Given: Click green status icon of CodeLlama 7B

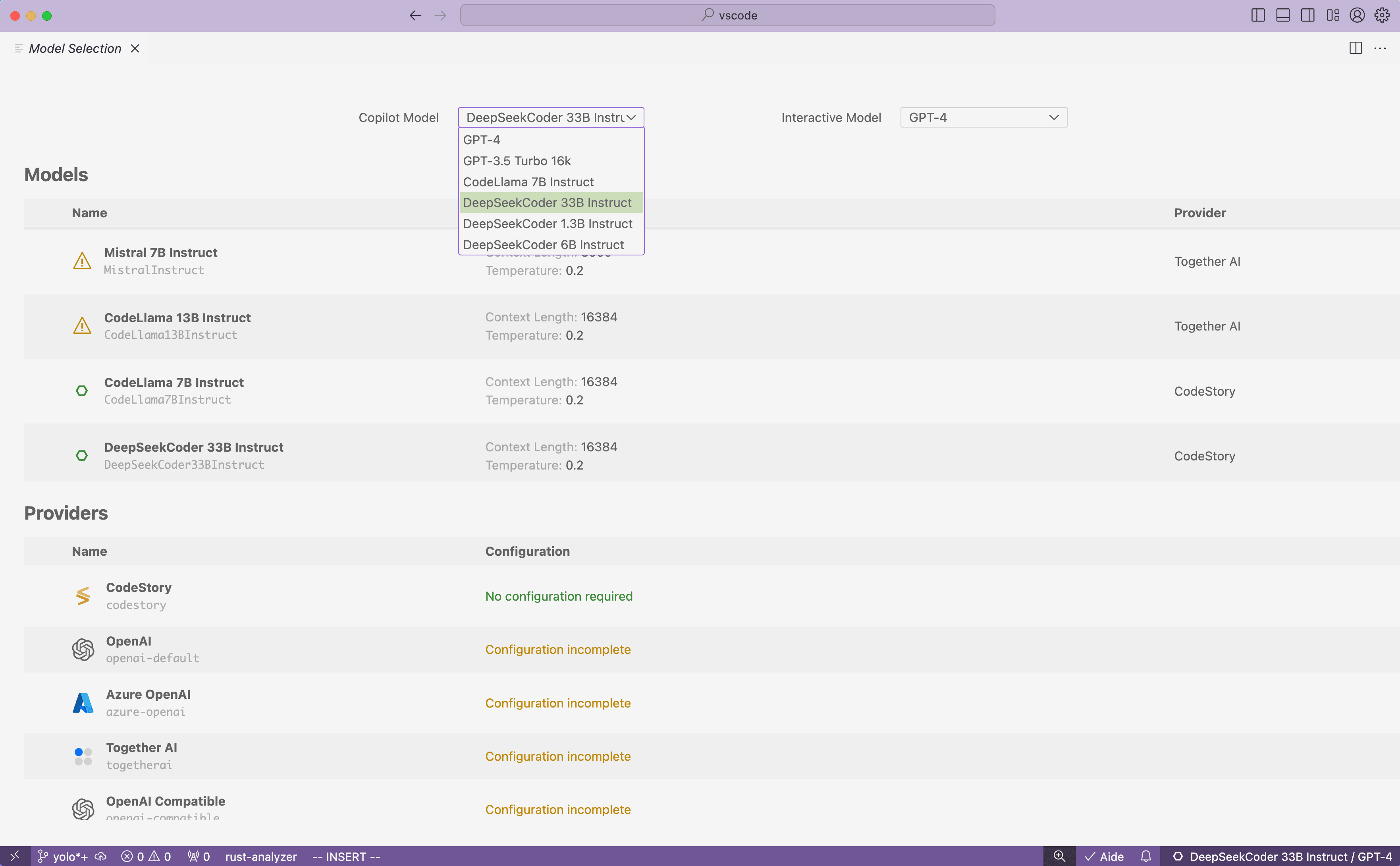Looking at the screenshot, I should [x=82, y=390].
